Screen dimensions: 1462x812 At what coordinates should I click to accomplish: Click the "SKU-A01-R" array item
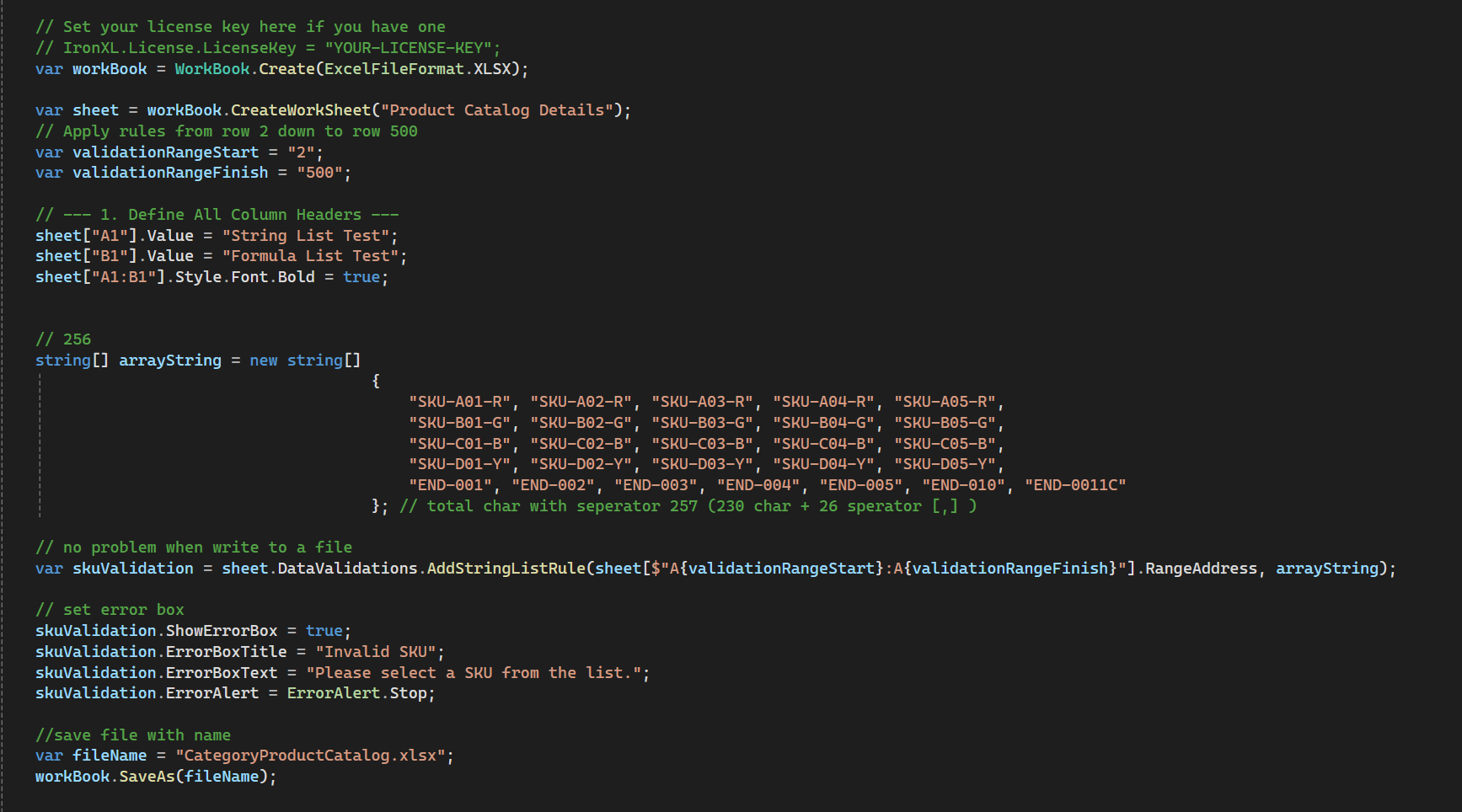click(460, 402)
